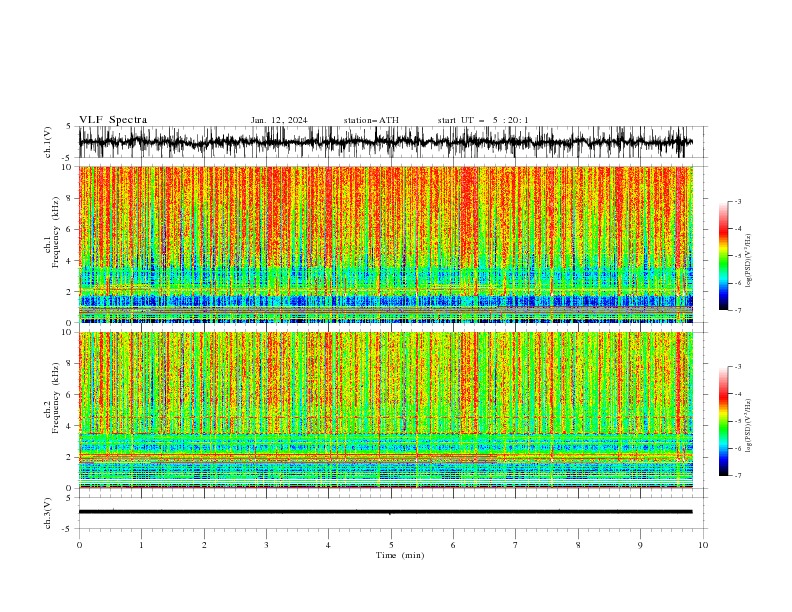Click the "station=ATH" header label
This screenshot has height=612, width=792.
point(371,120)
